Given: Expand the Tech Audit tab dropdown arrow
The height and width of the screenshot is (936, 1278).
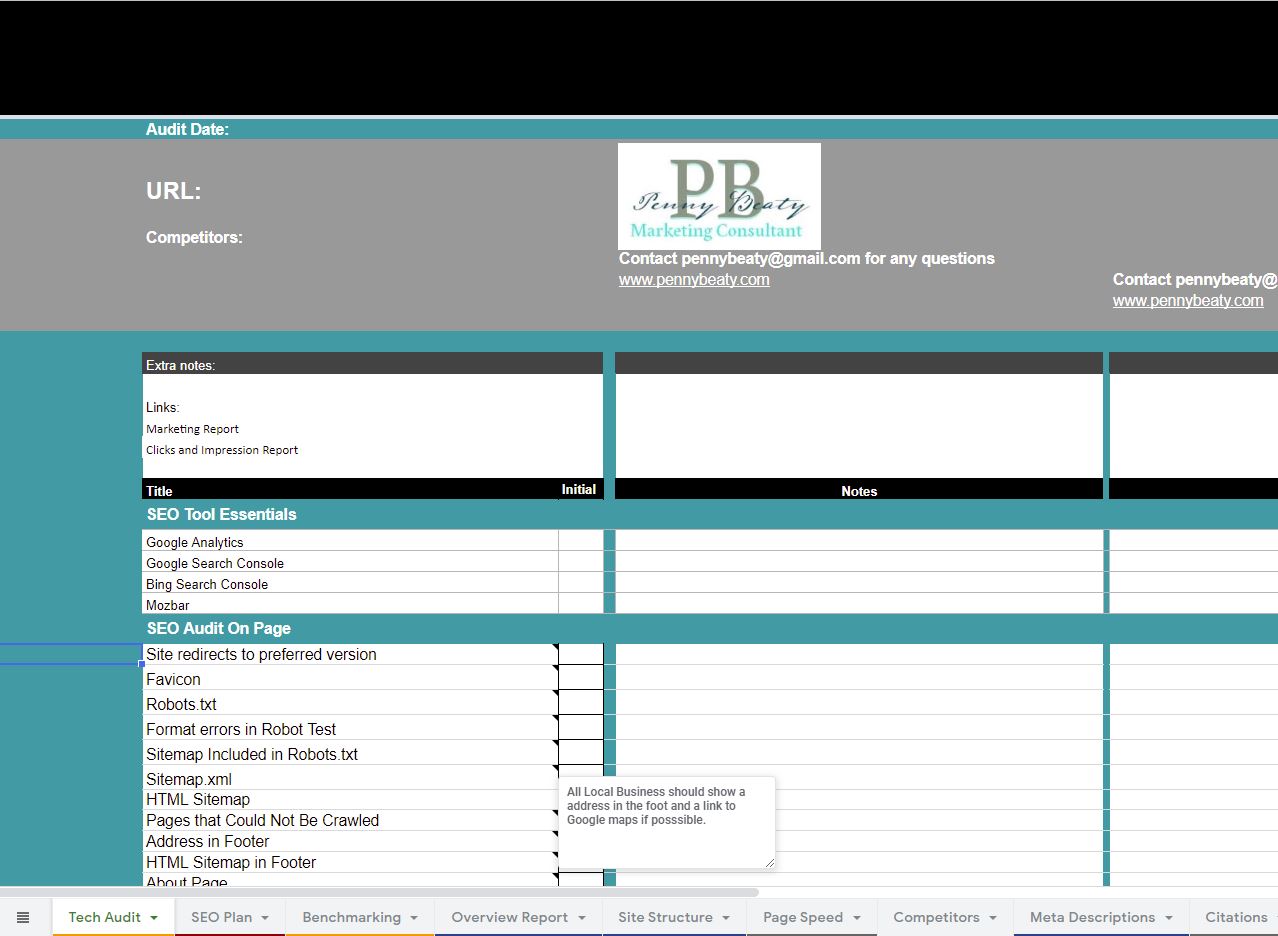Looking at the screenshot, I should pyautogui.click(x=154, y=918).
